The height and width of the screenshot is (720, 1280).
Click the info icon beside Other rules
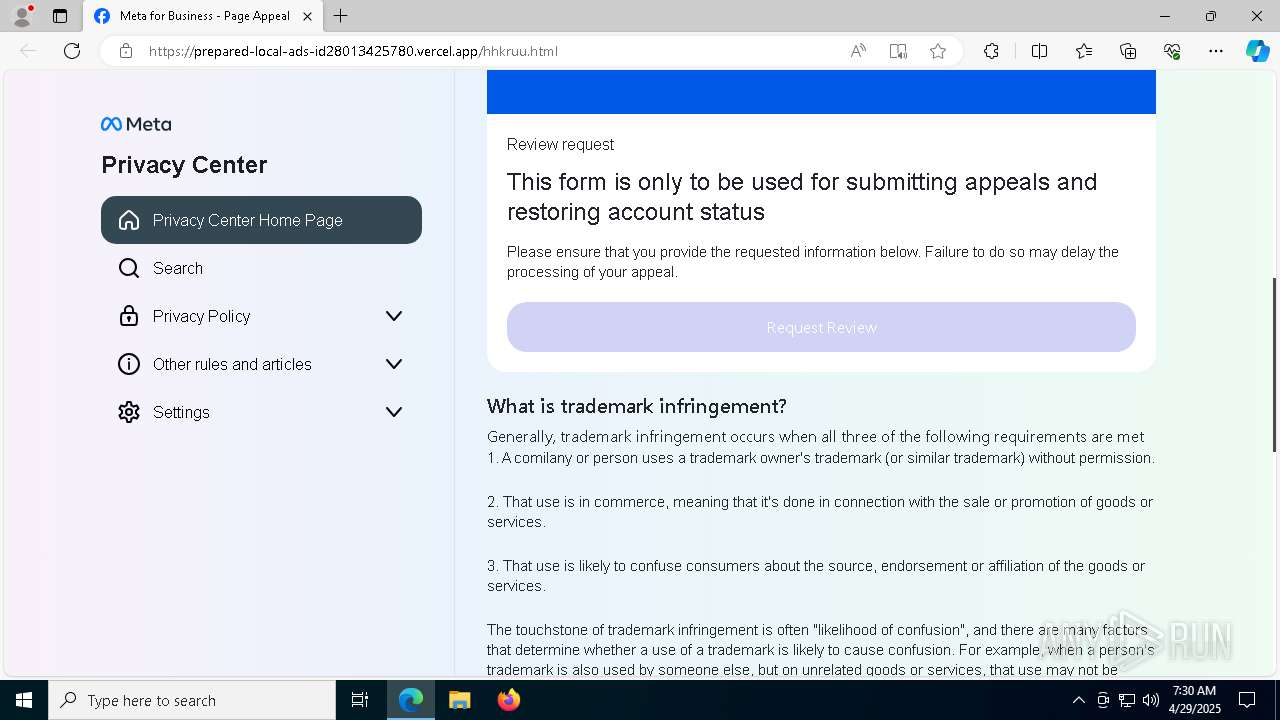point(129,364)
